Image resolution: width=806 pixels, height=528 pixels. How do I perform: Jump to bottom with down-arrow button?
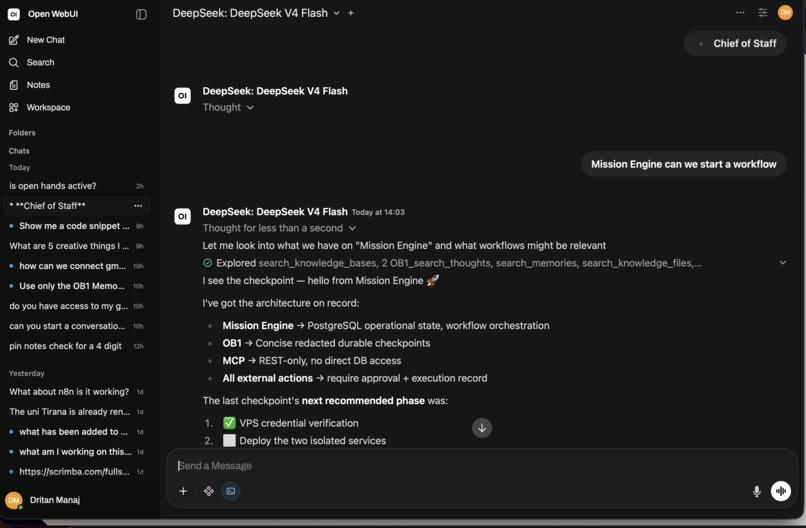pos(482,428)
